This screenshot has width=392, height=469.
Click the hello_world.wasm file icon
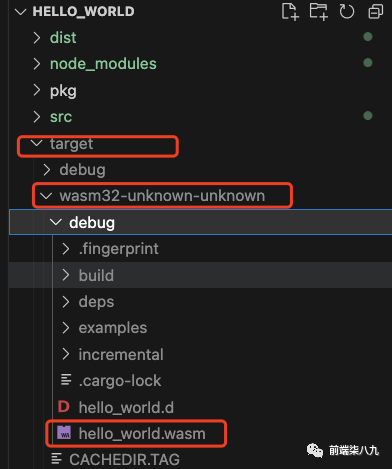click(x=64, y=432)
